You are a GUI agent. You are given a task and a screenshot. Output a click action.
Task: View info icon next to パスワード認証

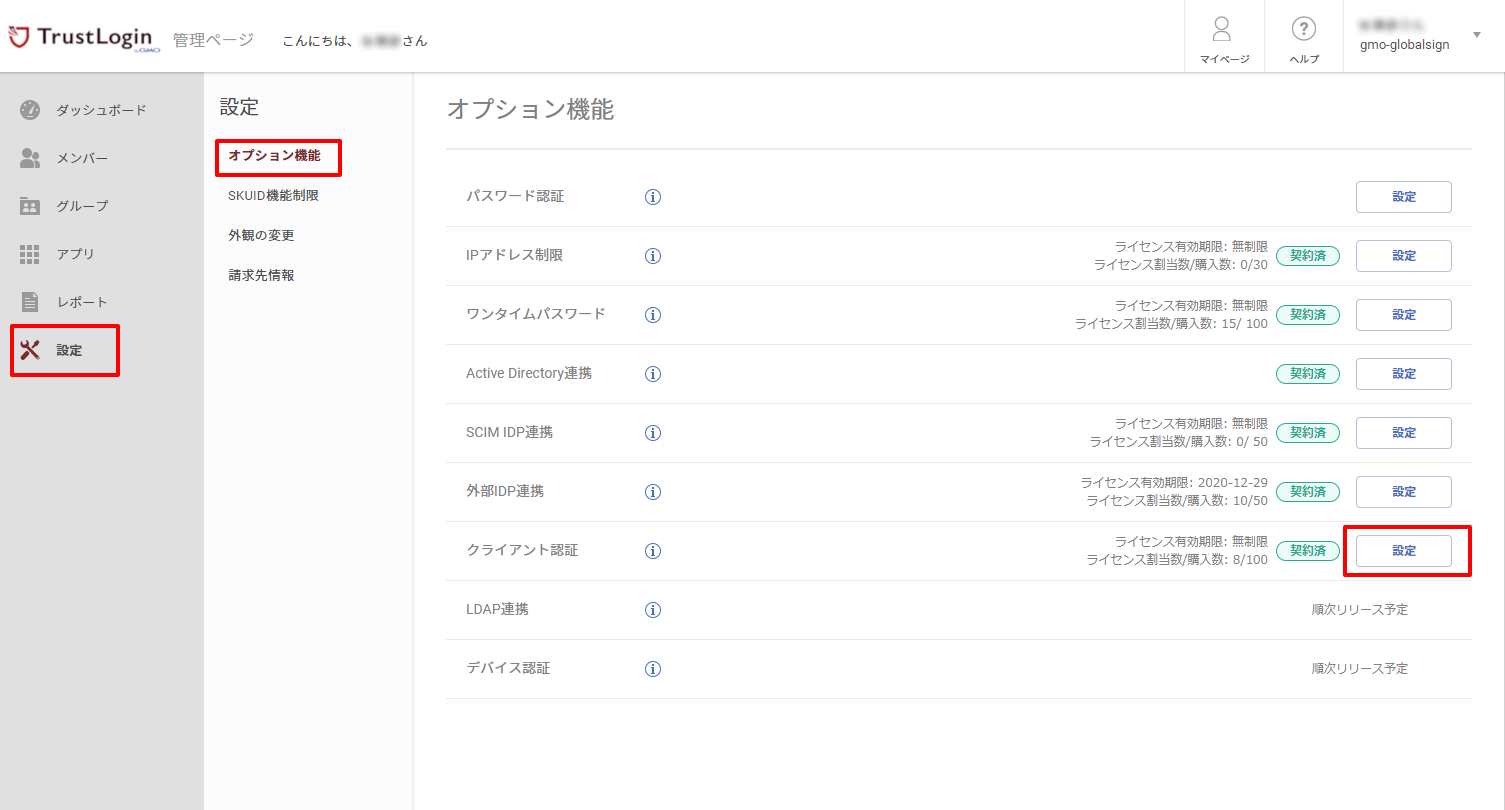pyautogui.click(x=652, y=197)
